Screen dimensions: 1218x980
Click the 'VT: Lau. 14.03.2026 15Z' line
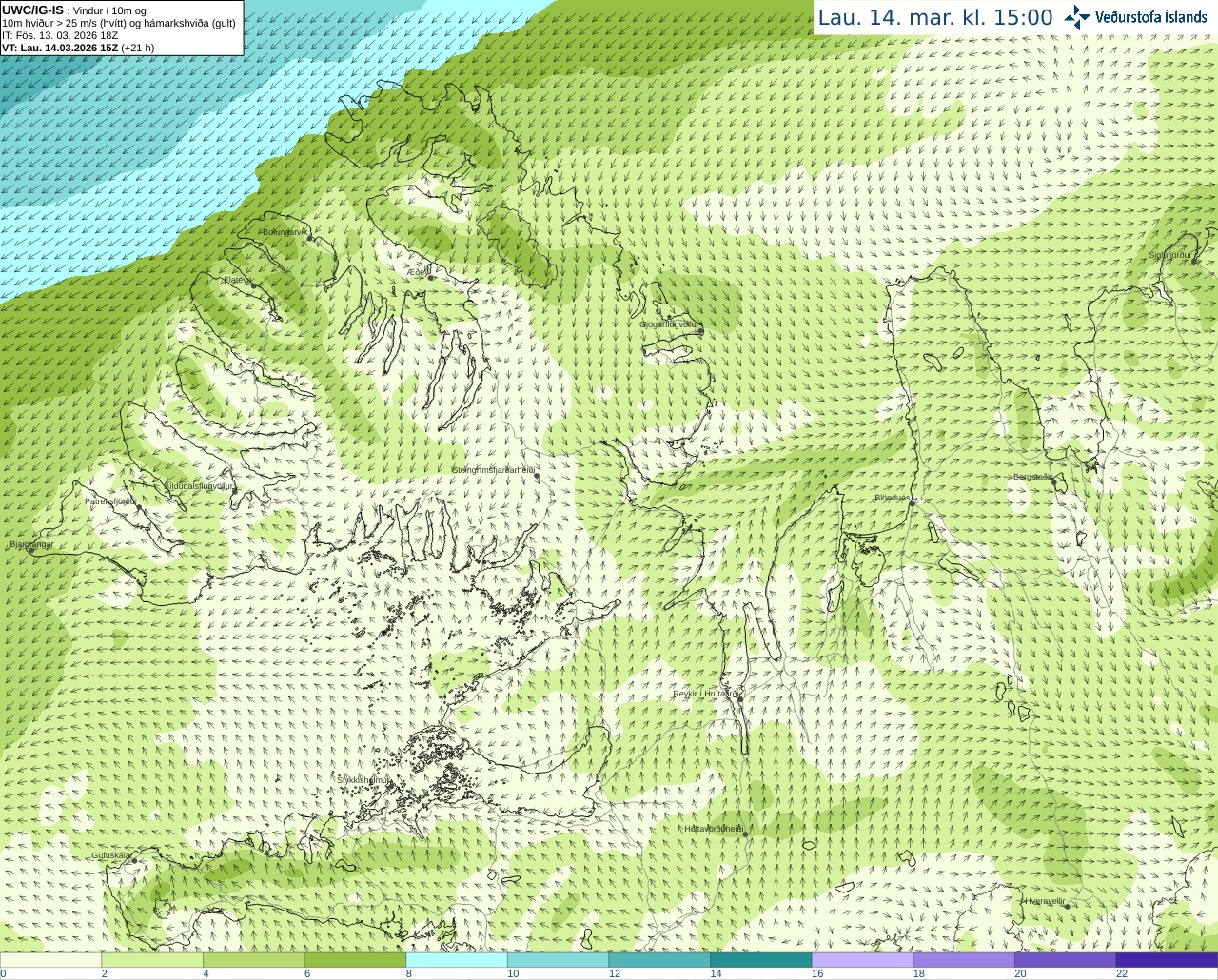[78, 48]
